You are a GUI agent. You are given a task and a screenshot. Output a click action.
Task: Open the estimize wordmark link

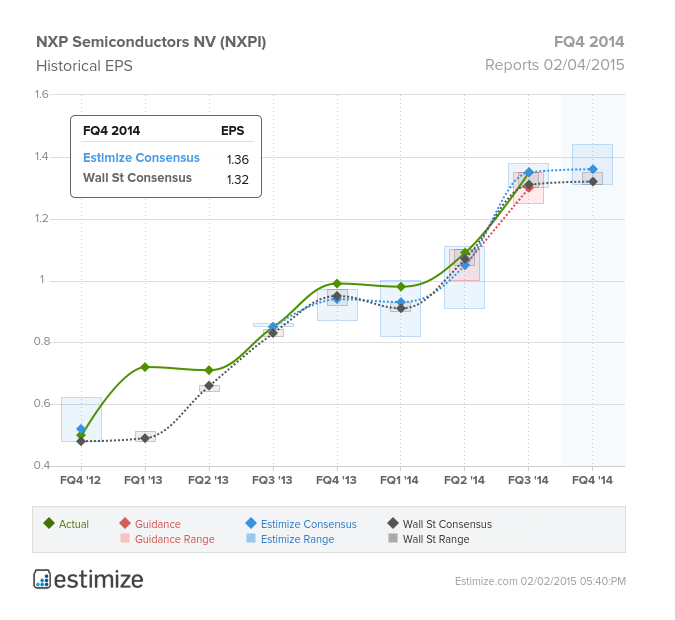(99, 580)
